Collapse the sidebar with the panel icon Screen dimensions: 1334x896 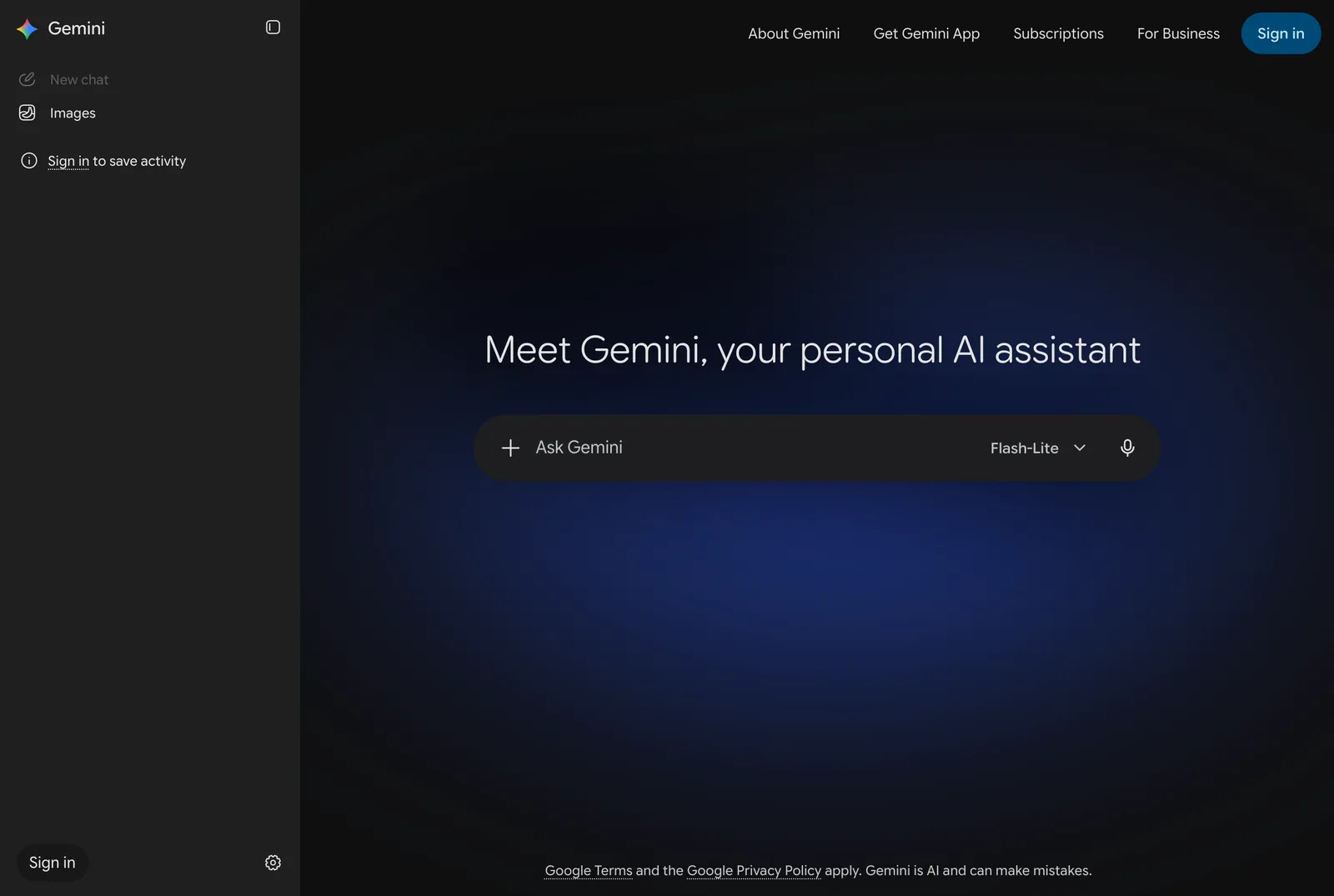pos(273,28)
